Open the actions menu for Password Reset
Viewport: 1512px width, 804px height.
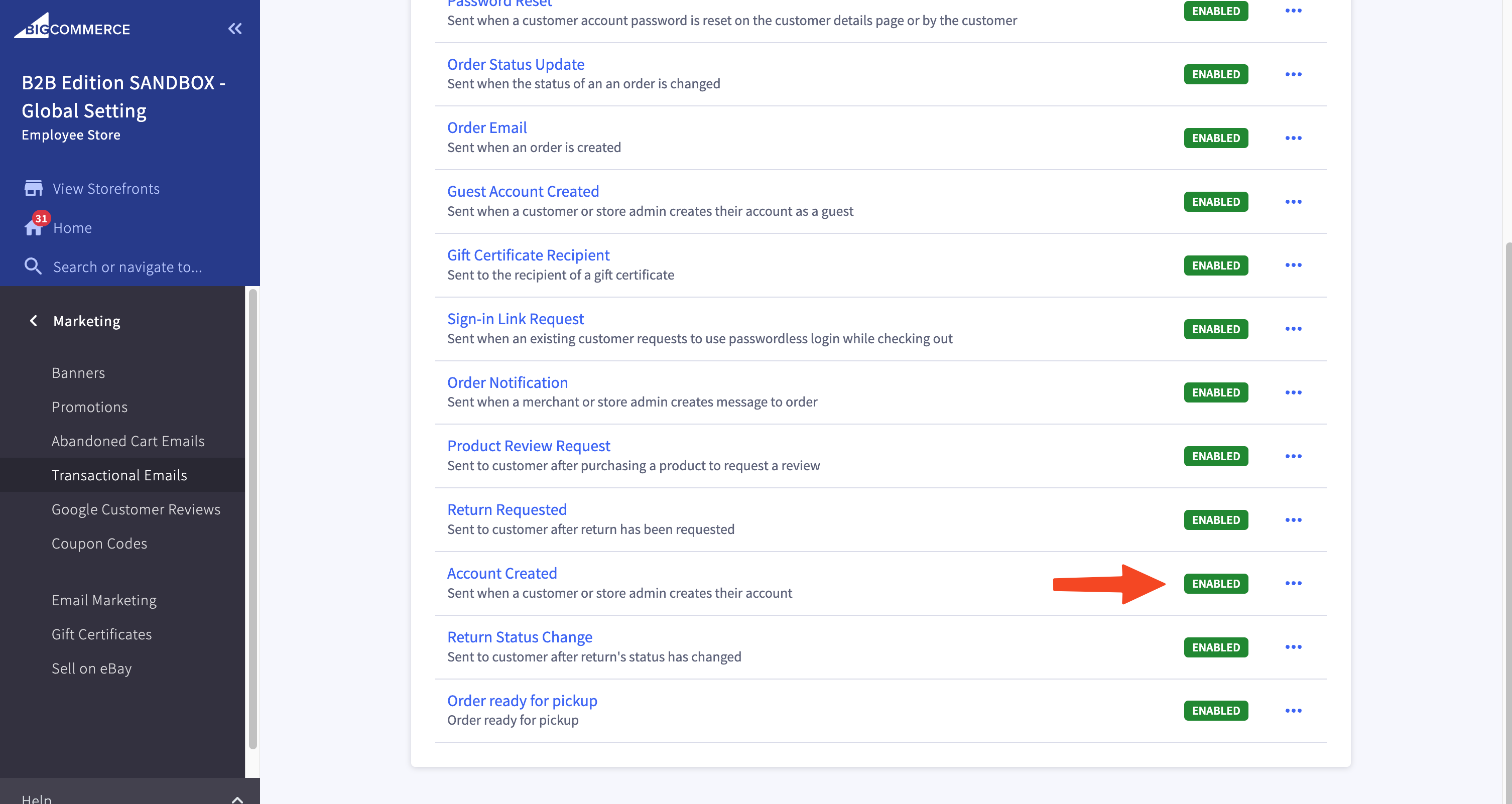(x=1293, y=11)
